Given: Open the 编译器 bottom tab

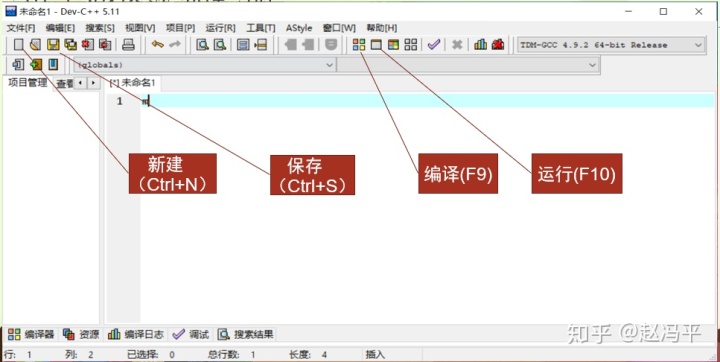Looking at the screenshot, I should click(x=31, y=334).
